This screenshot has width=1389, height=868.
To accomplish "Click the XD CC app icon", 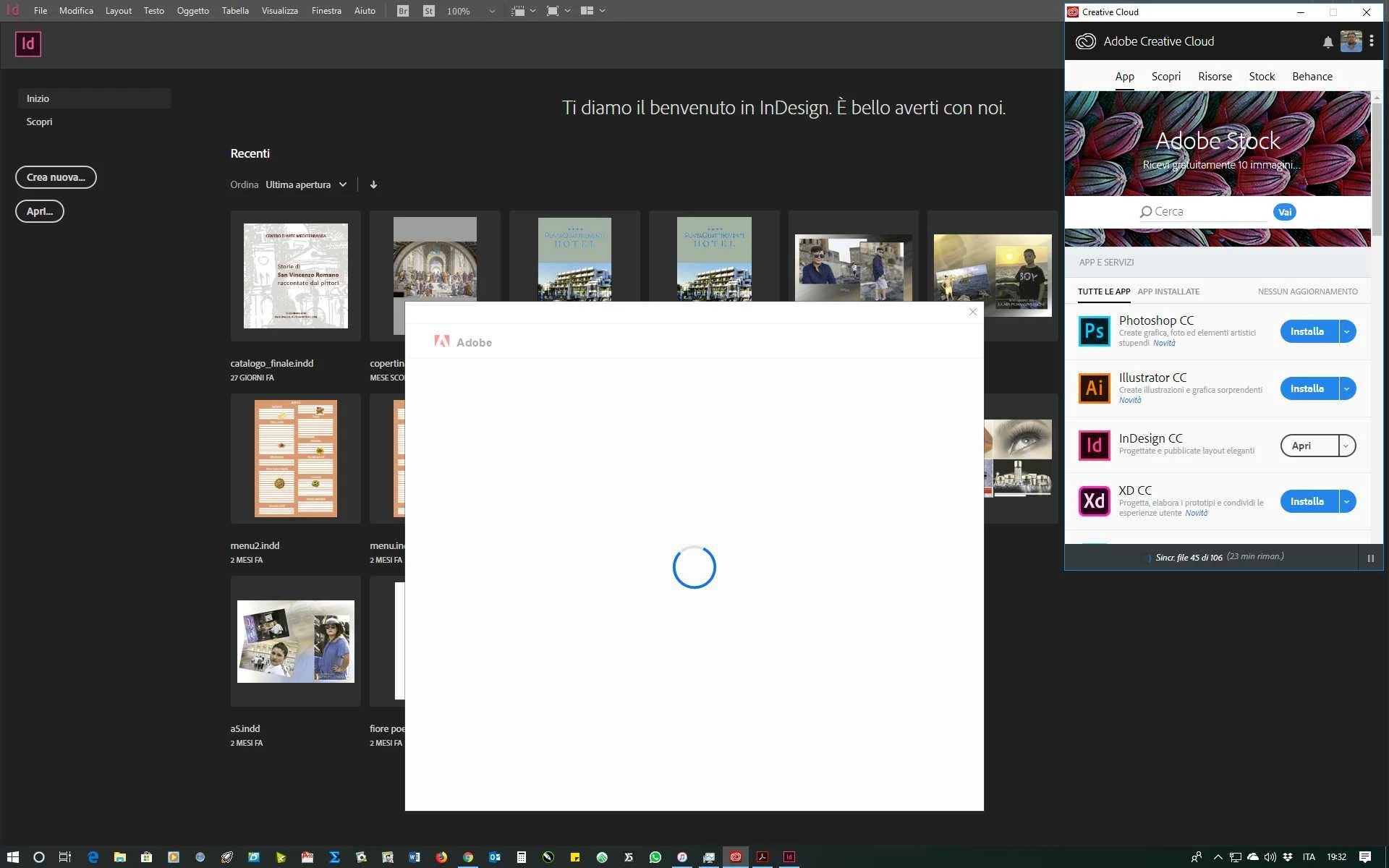I will pyautogui.click(x=1094, y=501).
